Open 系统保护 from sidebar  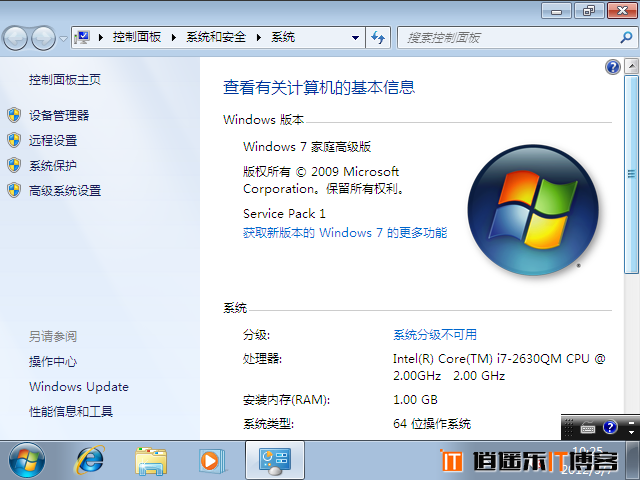point(53,165)
